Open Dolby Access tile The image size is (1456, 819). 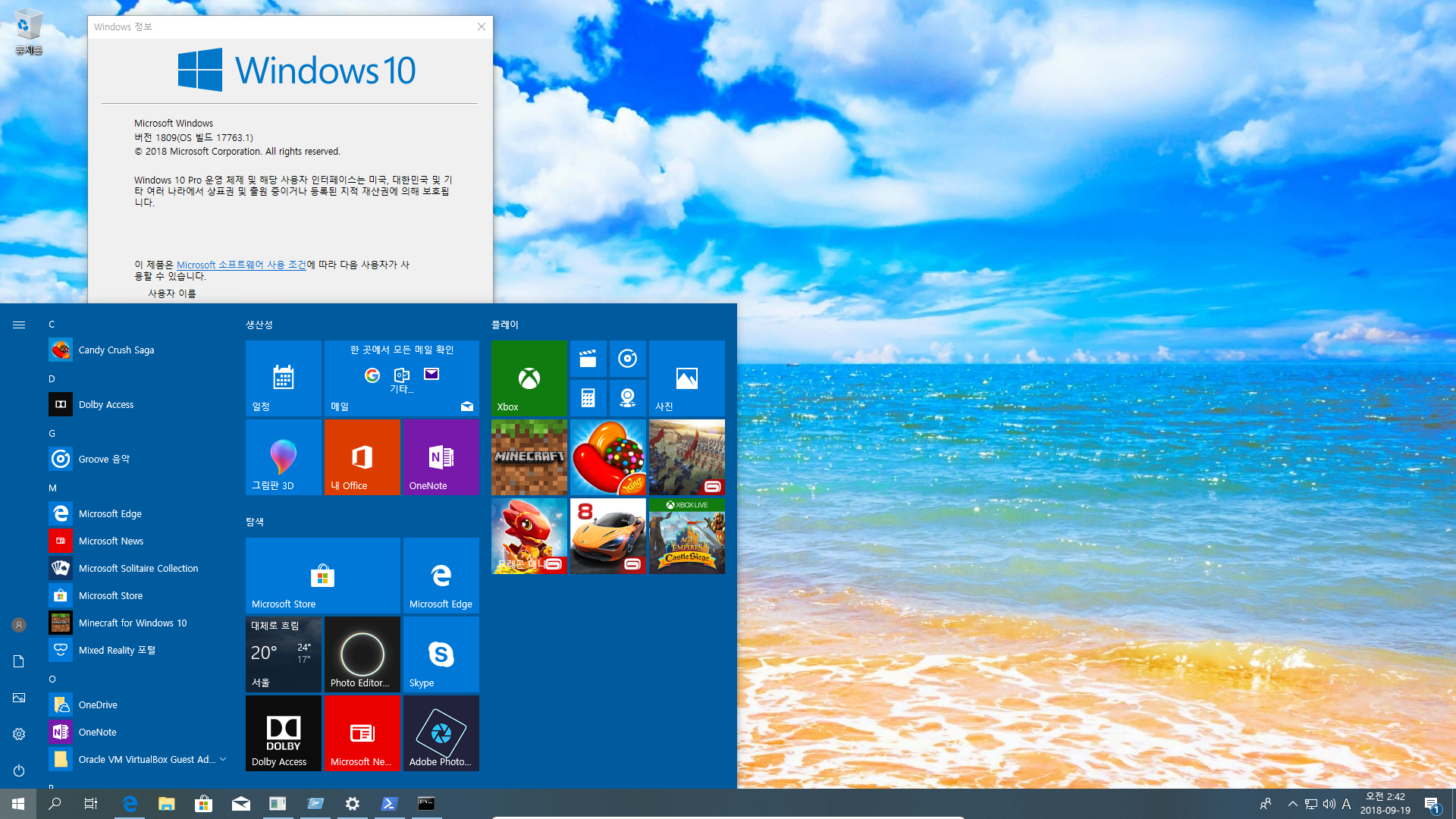click(283, 733)
